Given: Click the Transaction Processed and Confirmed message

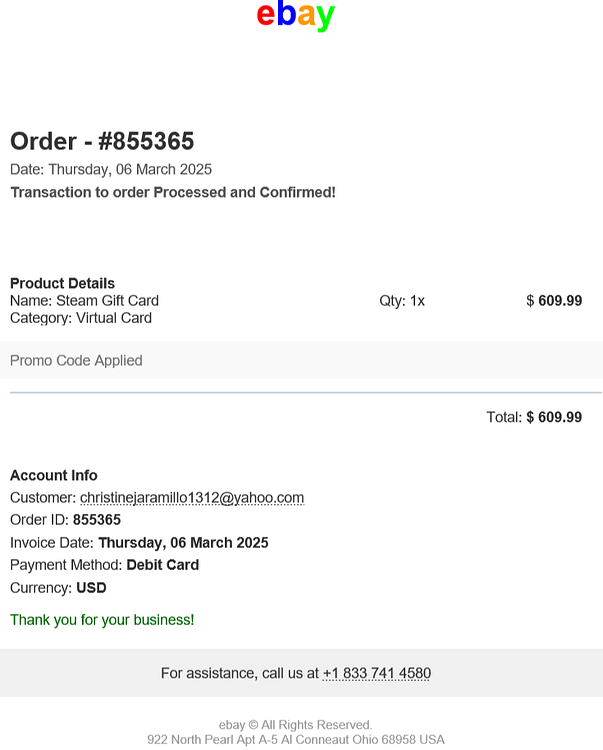Looking at the screenshot, I should (173, 192).
